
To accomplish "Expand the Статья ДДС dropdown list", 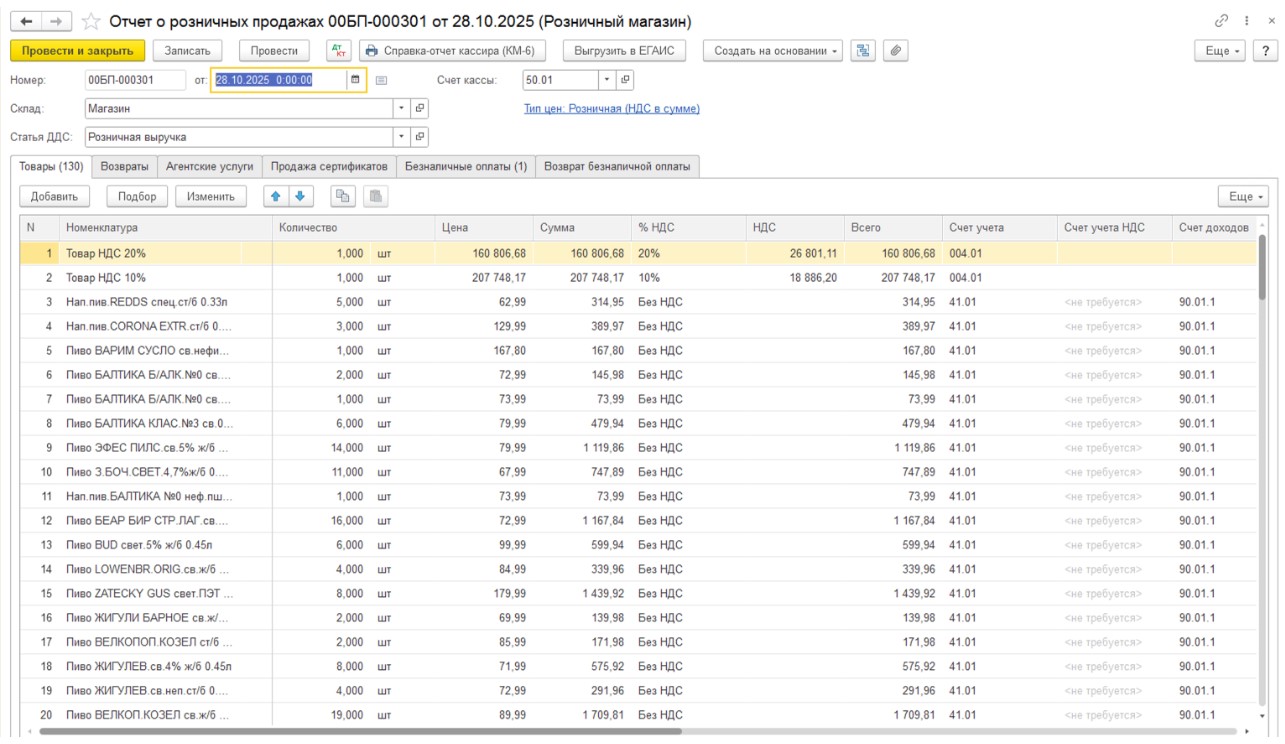I will [x=402, y=136].
